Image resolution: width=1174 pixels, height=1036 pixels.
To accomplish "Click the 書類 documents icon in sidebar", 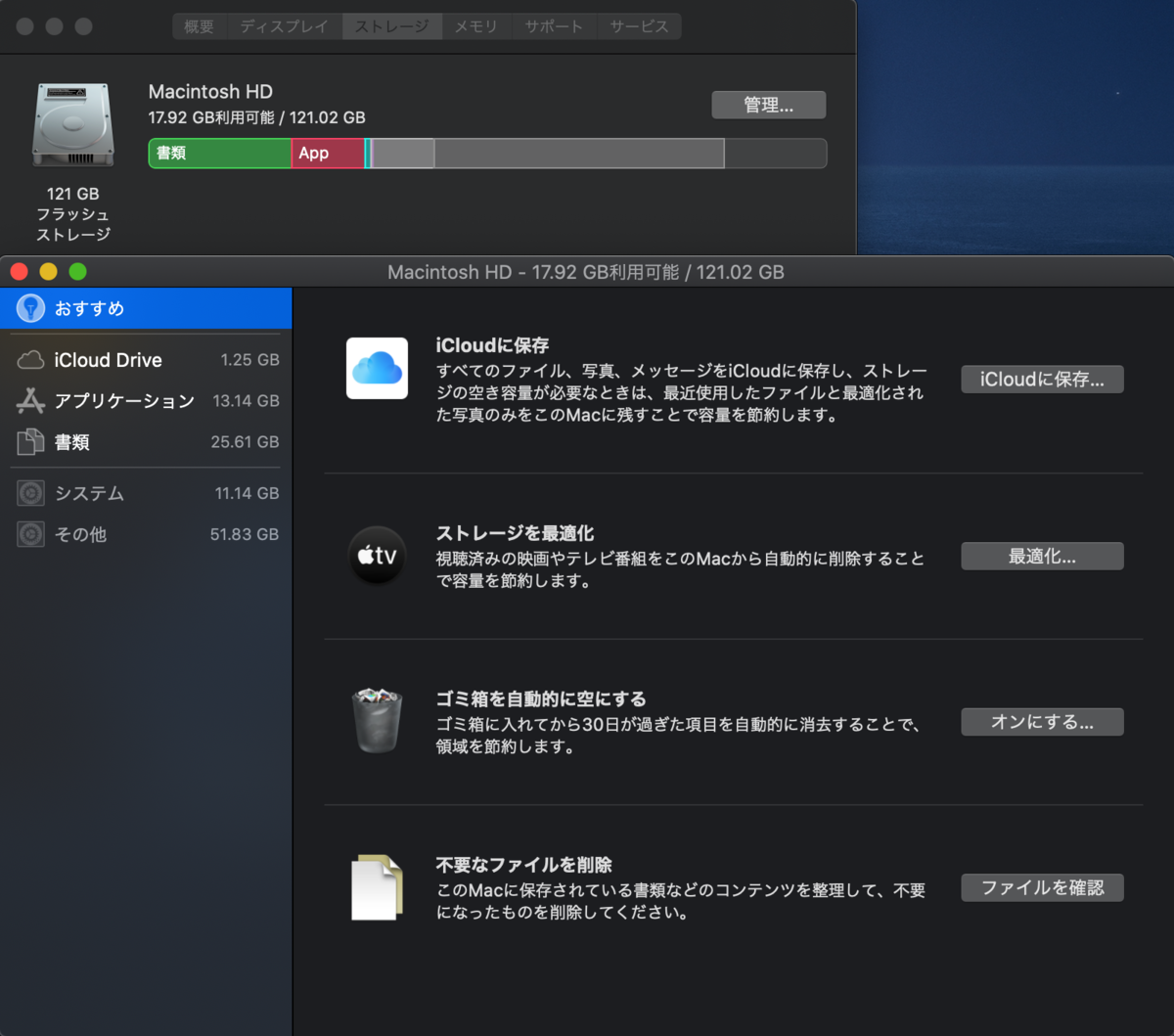I will 30,442.
